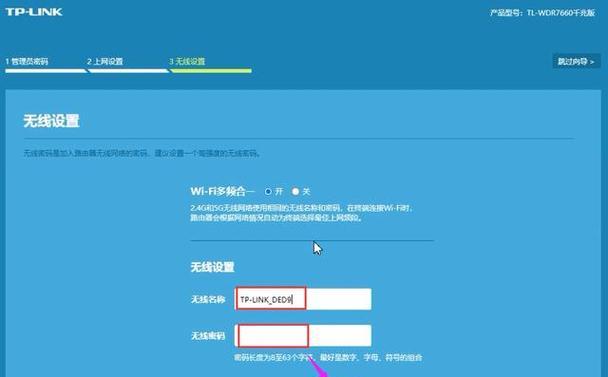The height and width of the screenshot is (377, 608).
Task: Click the 无线密码 field label
Action: pos(208,336)
